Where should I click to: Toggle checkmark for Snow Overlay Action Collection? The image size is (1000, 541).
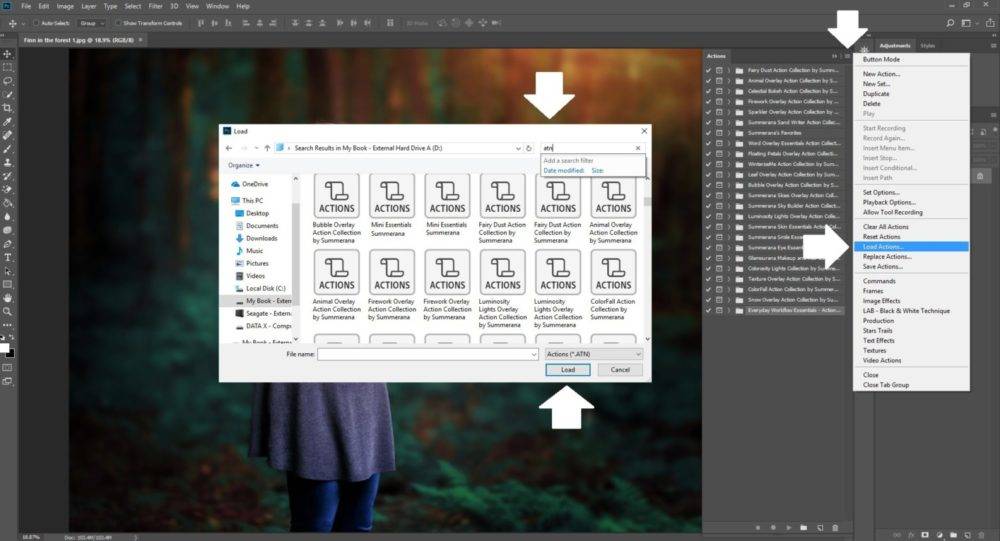[709, 300]
